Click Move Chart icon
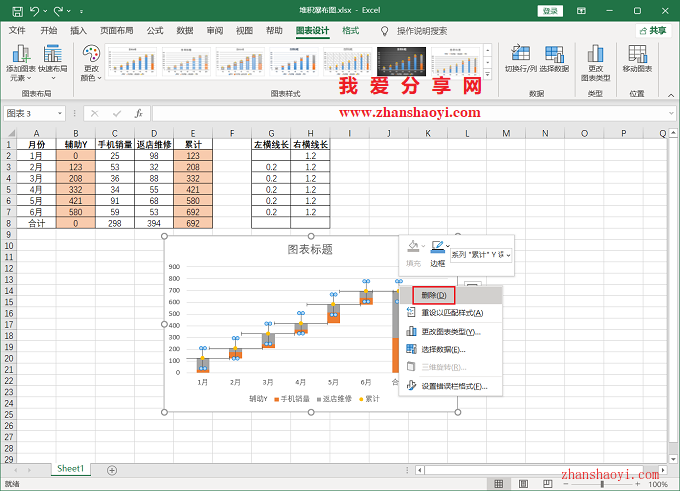Image resolution: width=680 pixels, height=491 pixels. [x=637, y=58]
